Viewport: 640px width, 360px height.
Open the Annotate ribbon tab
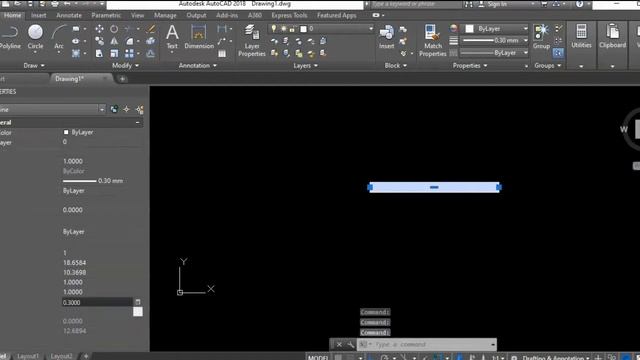coord(69,15)
